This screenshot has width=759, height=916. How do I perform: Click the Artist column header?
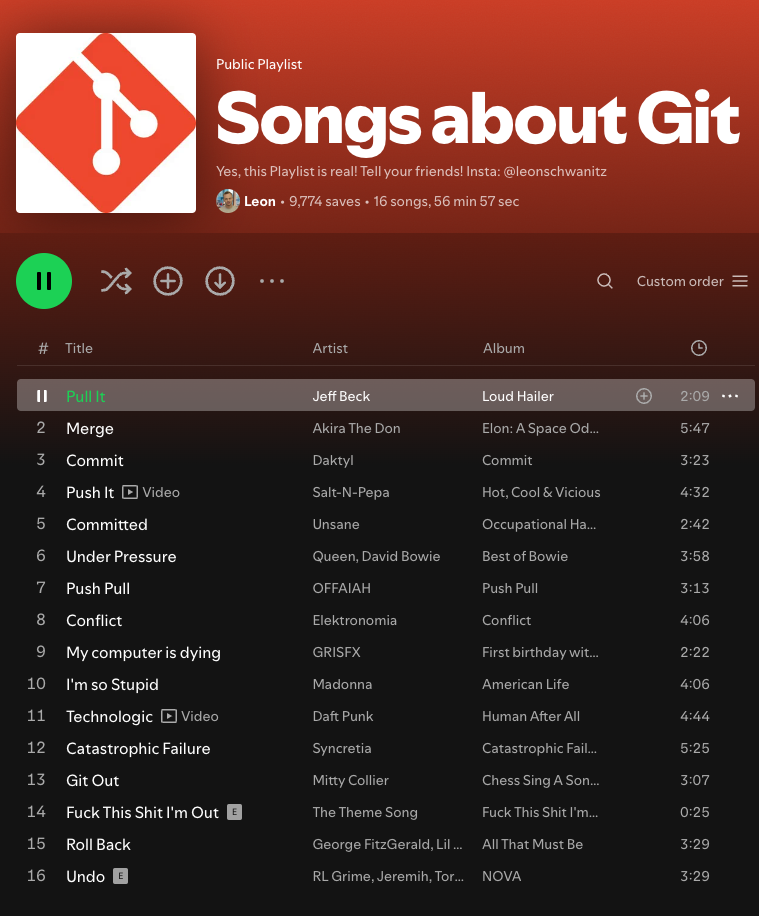point(330,348)
